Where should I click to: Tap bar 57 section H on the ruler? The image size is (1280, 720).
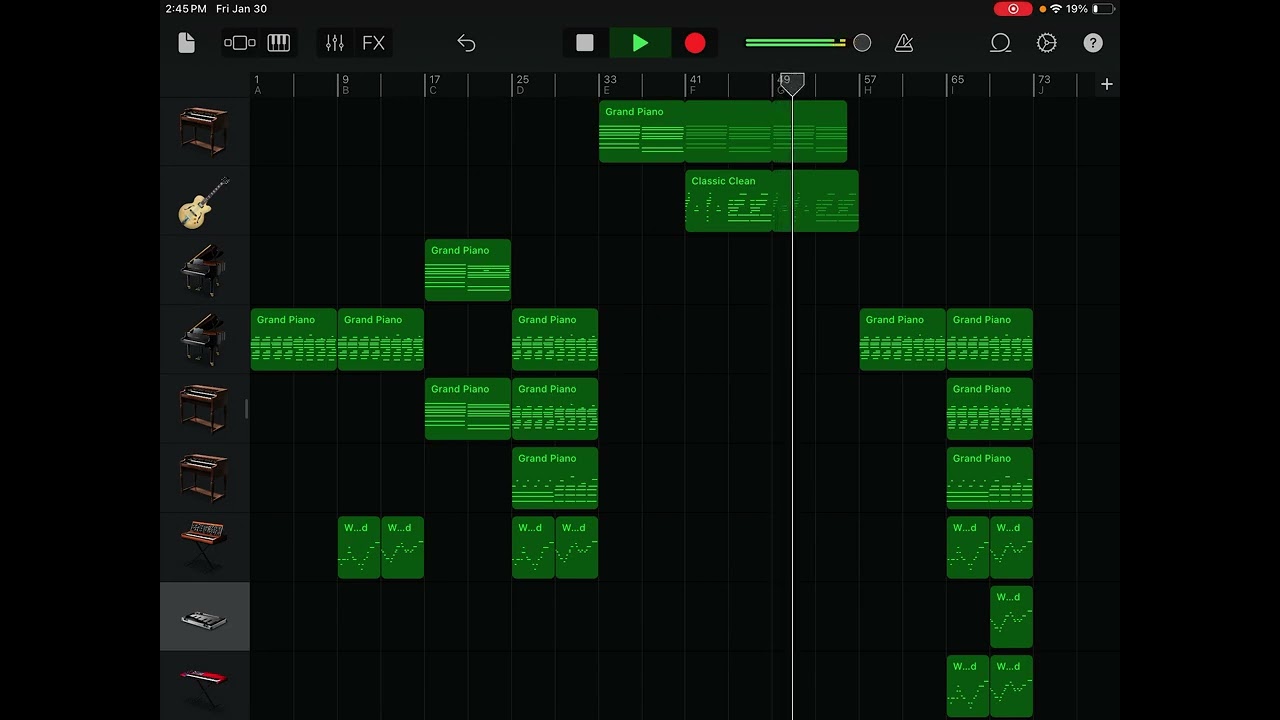coord(869,84)
